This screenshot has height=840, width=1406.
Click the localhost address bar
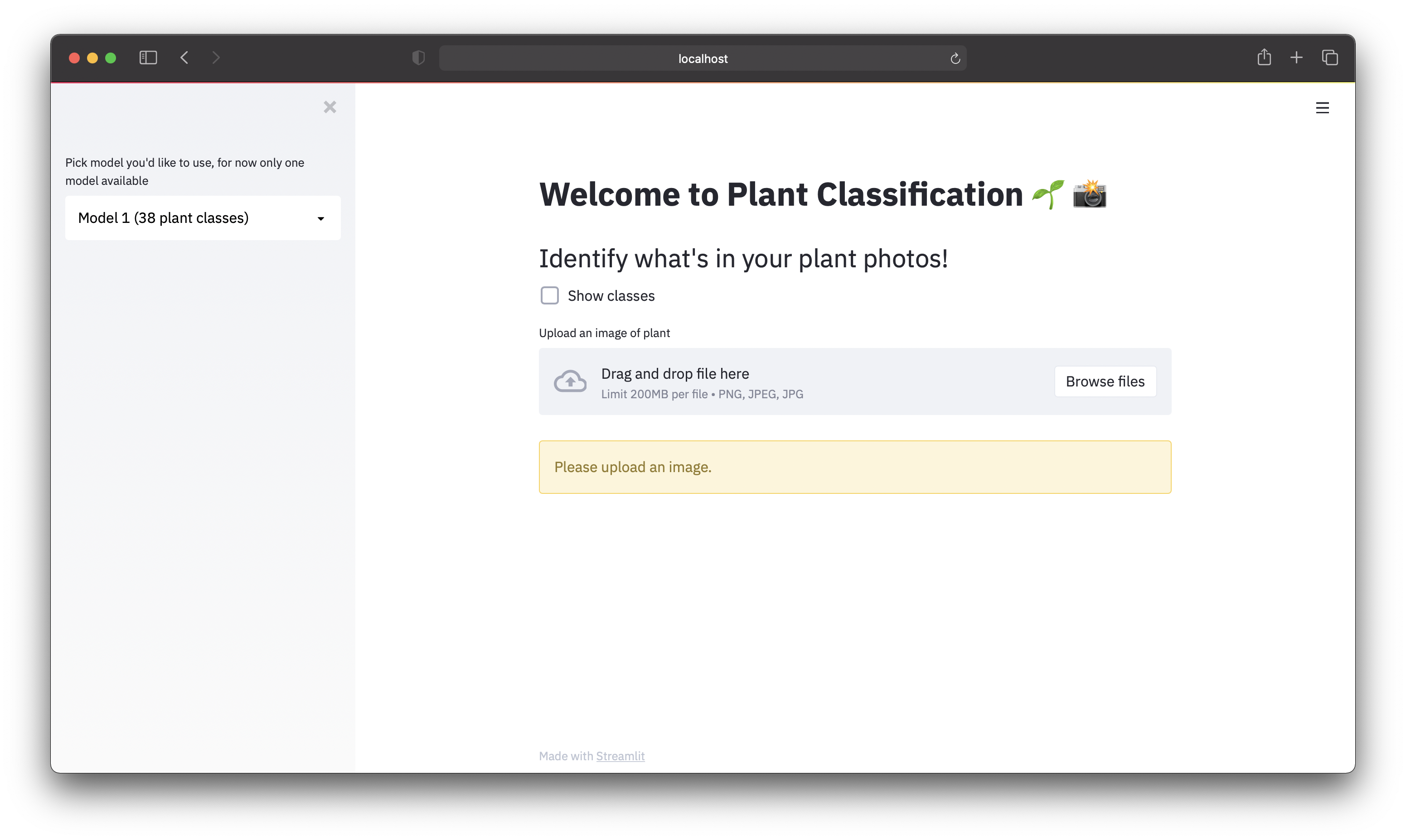(702, 58)
